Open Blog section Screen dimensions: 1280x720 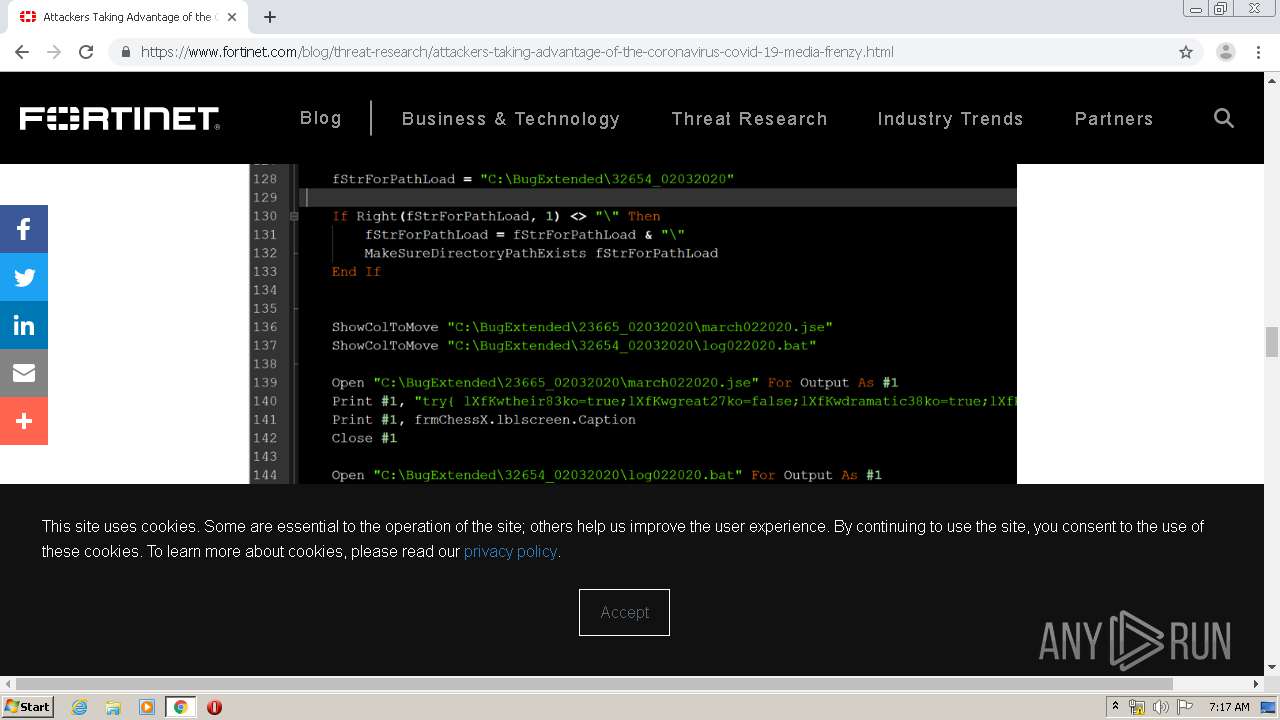(320, 118)
